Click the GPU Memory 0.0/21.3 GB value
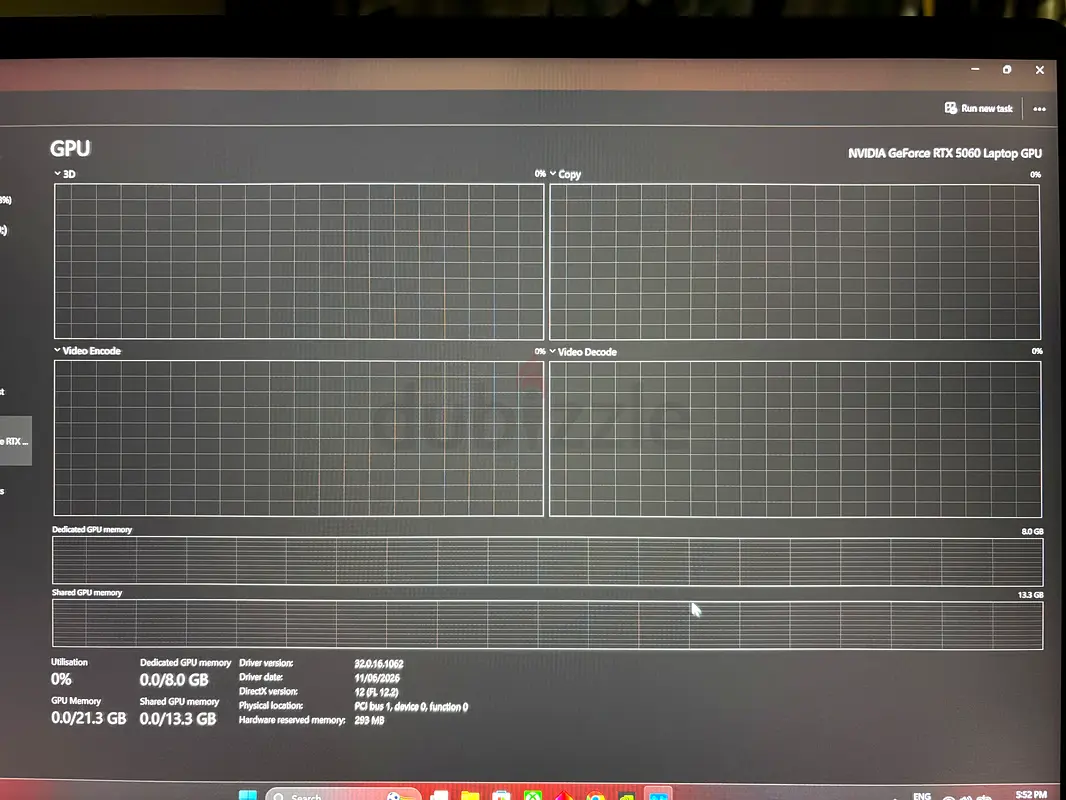 [88, 718]
